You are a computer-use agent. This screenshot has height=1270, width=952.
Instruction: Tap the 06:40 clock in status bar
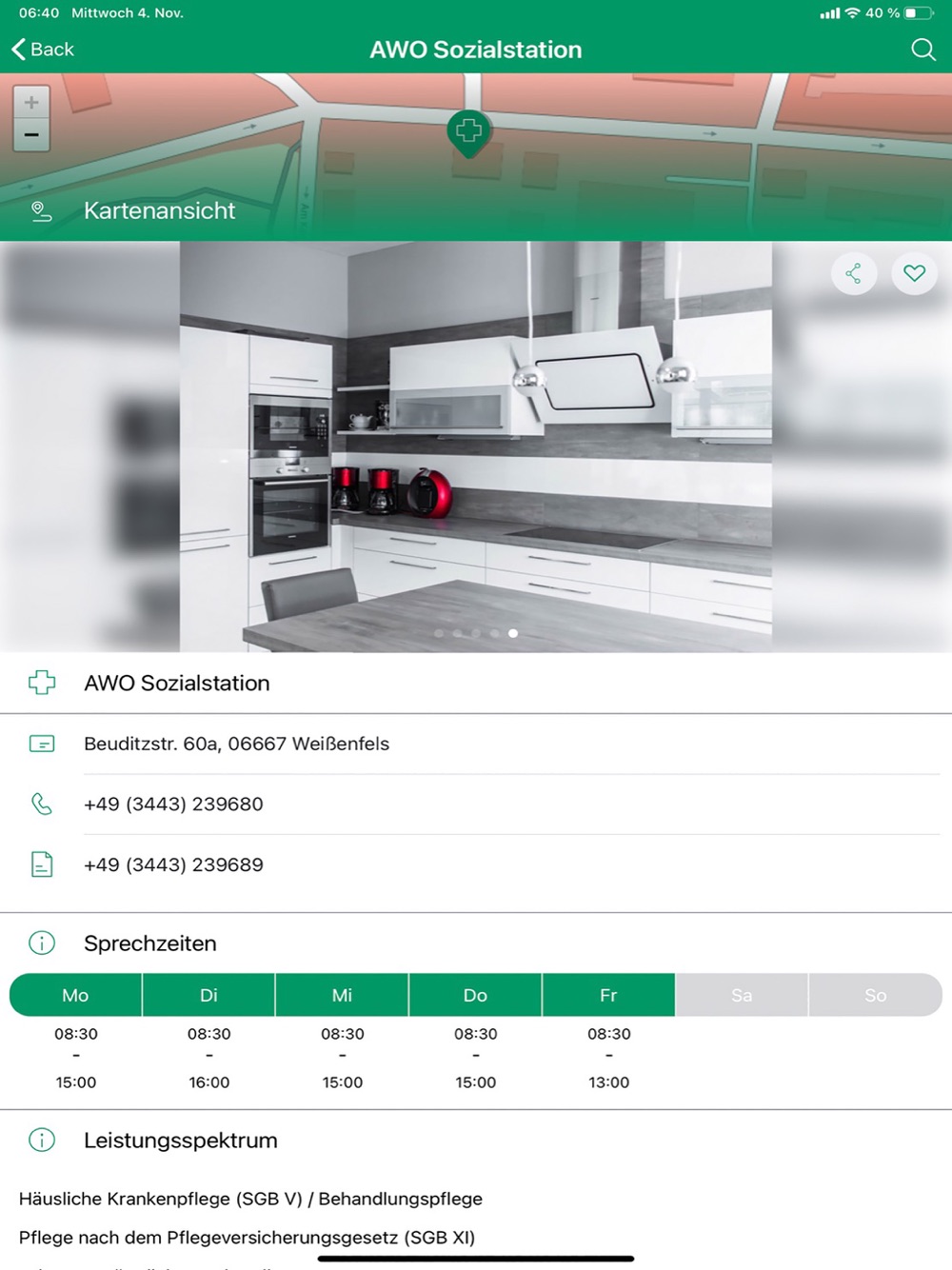(x=39, y=13)
